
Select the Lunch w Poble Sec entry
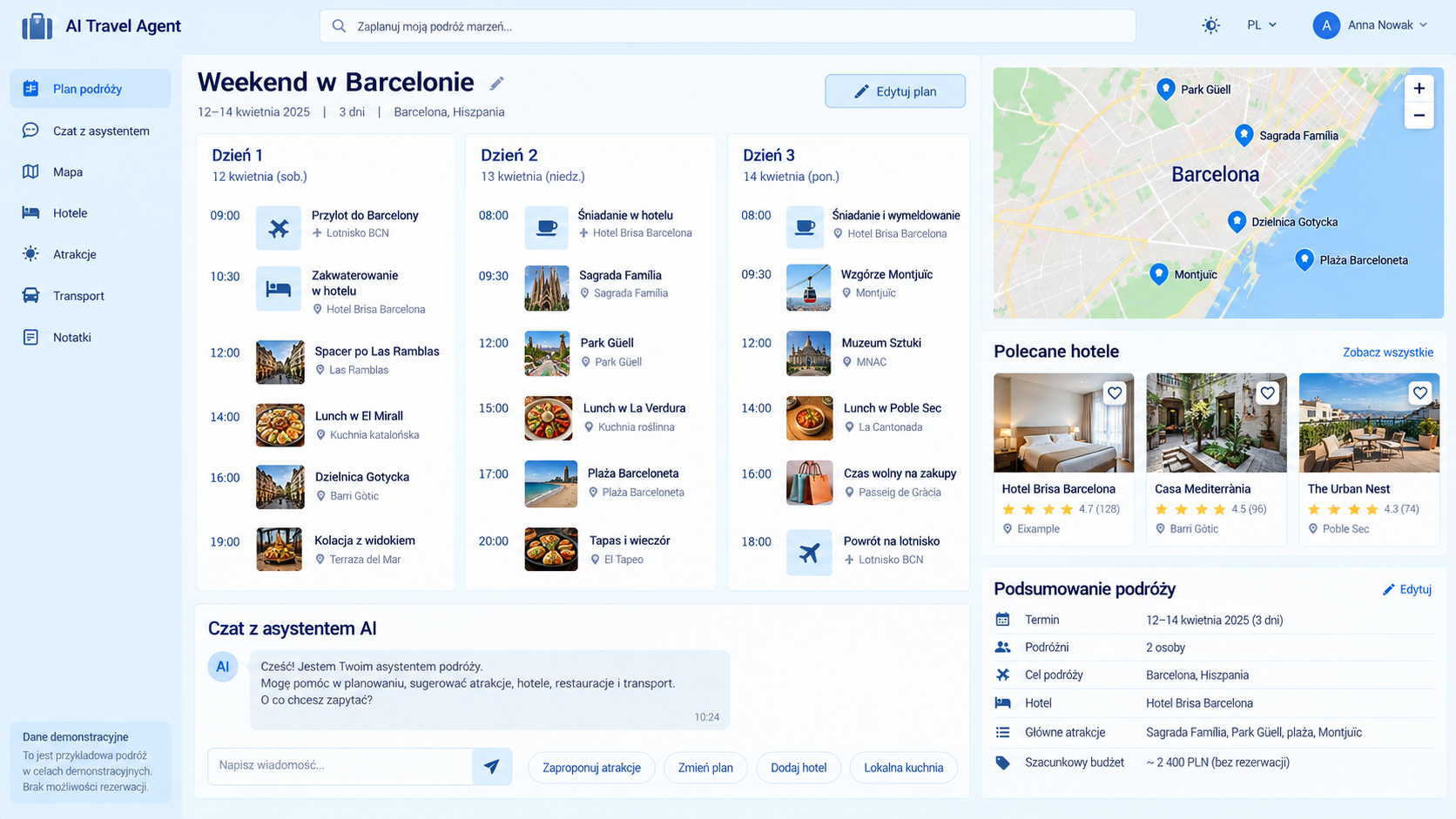coord(849,418)
